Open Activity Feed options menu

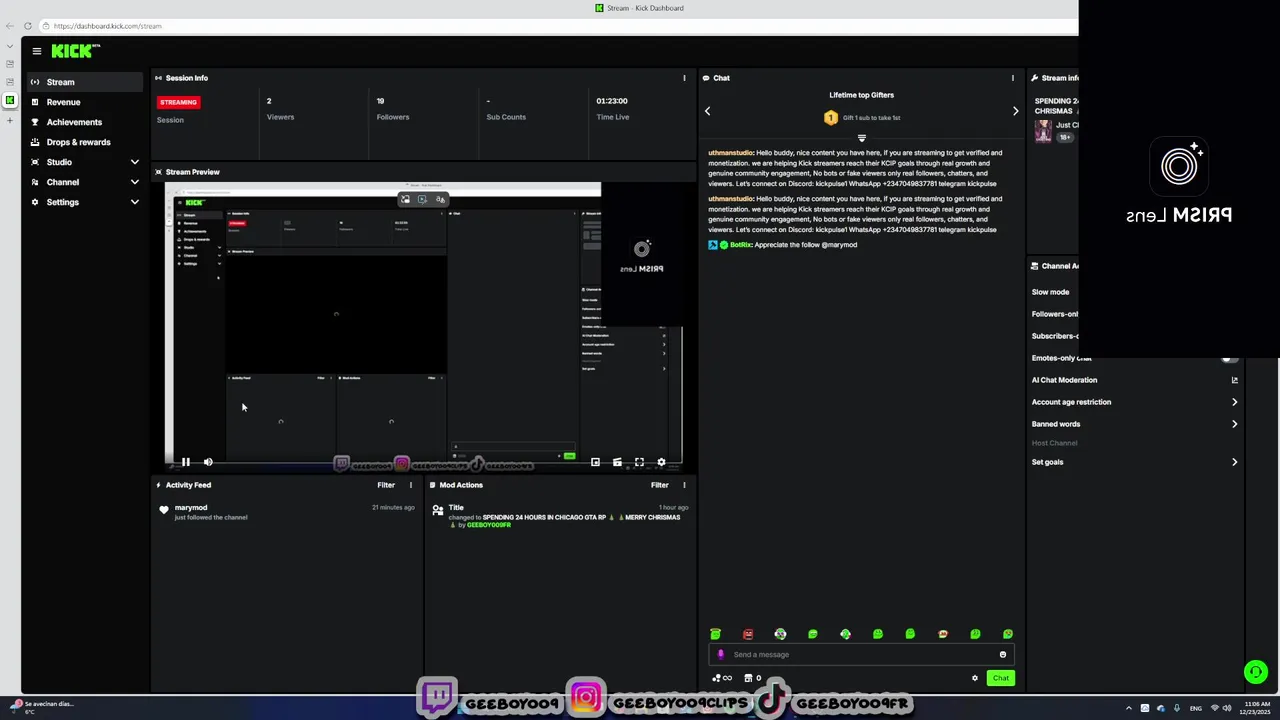tap(410, 485)
